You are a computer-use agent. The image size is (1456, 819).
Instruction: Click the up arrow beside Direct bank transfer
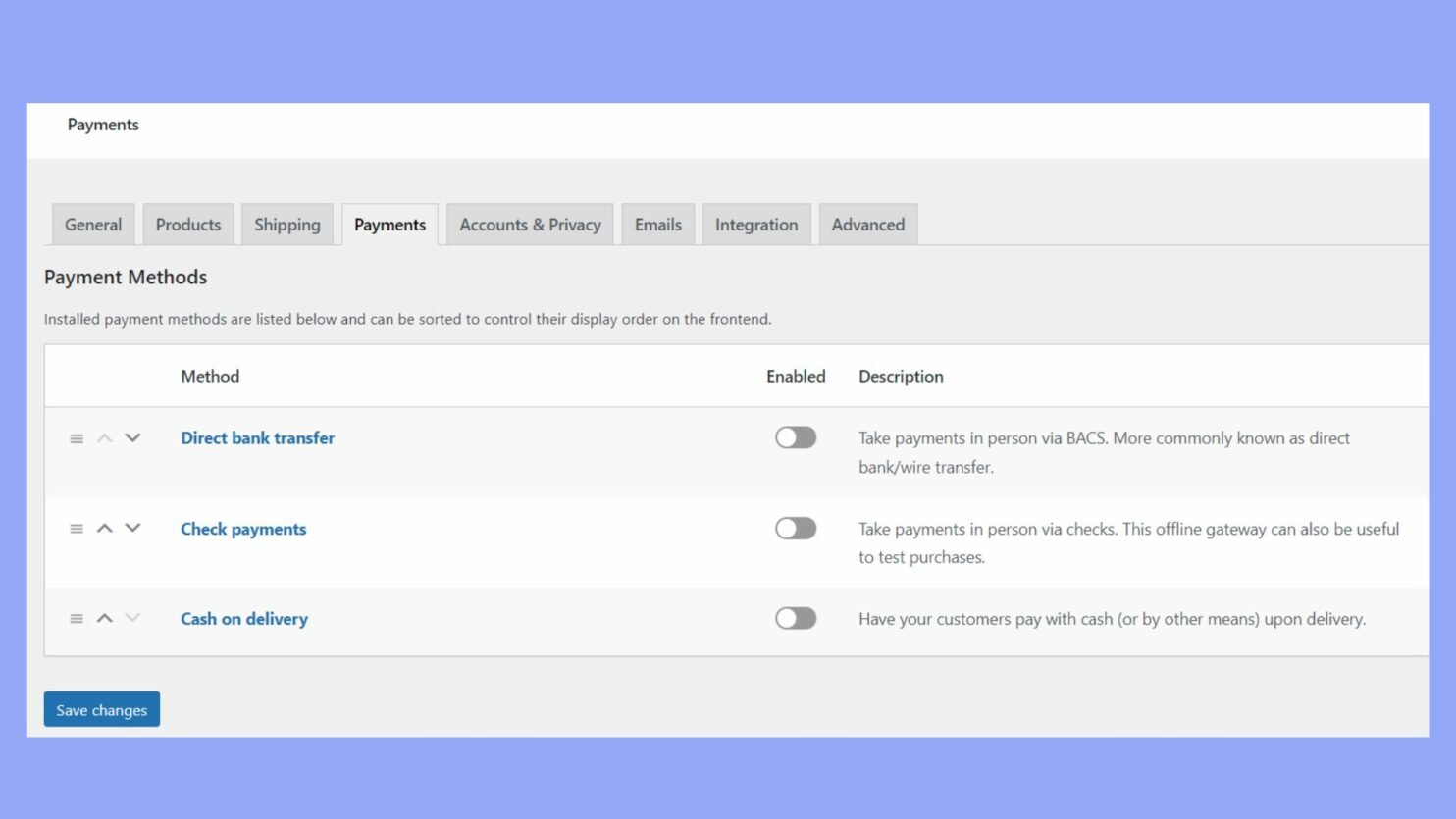tap(104, 438)
